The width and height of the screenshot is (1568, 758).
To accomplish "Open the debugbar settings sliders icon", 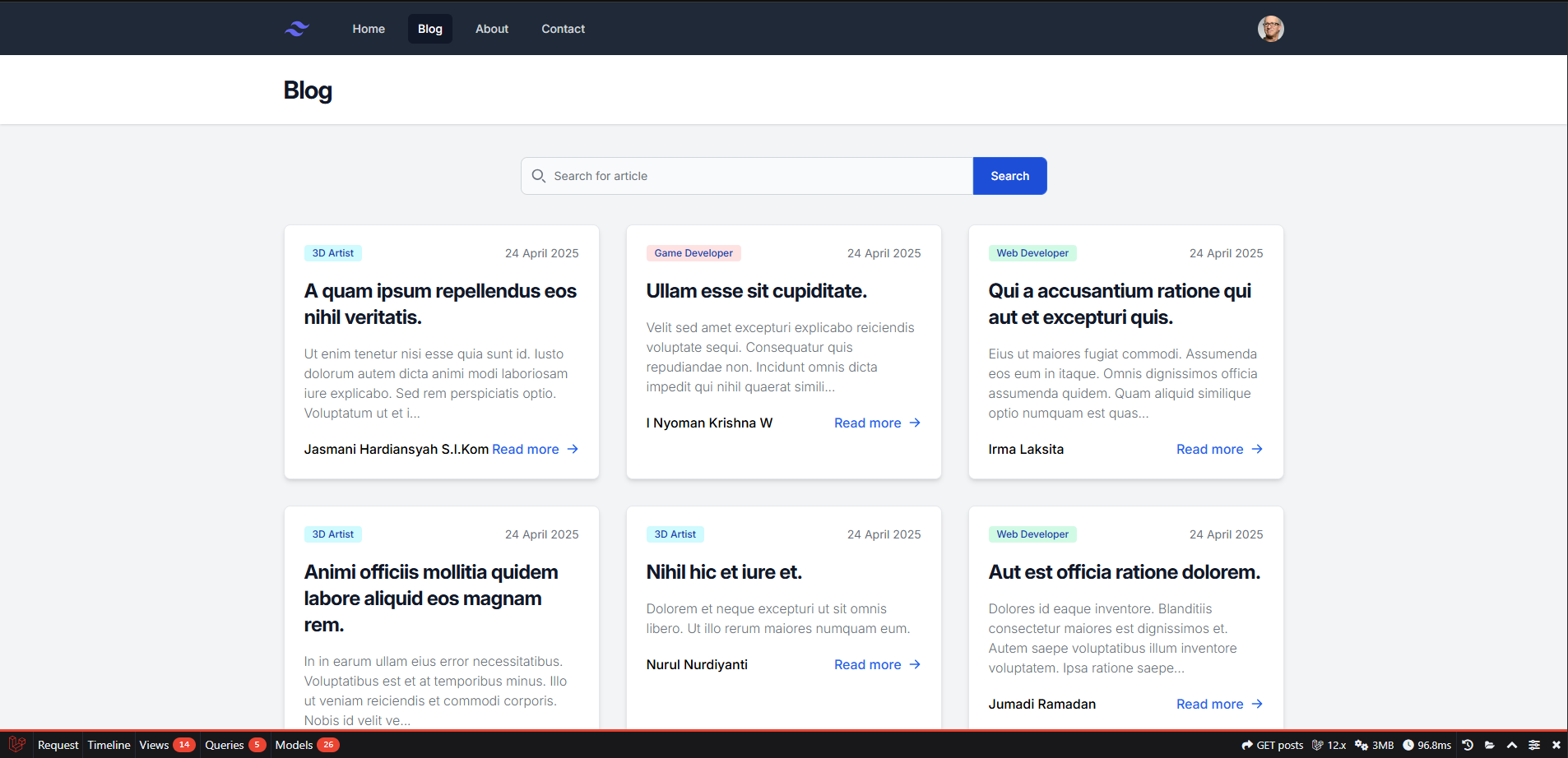I will 1534,745.
